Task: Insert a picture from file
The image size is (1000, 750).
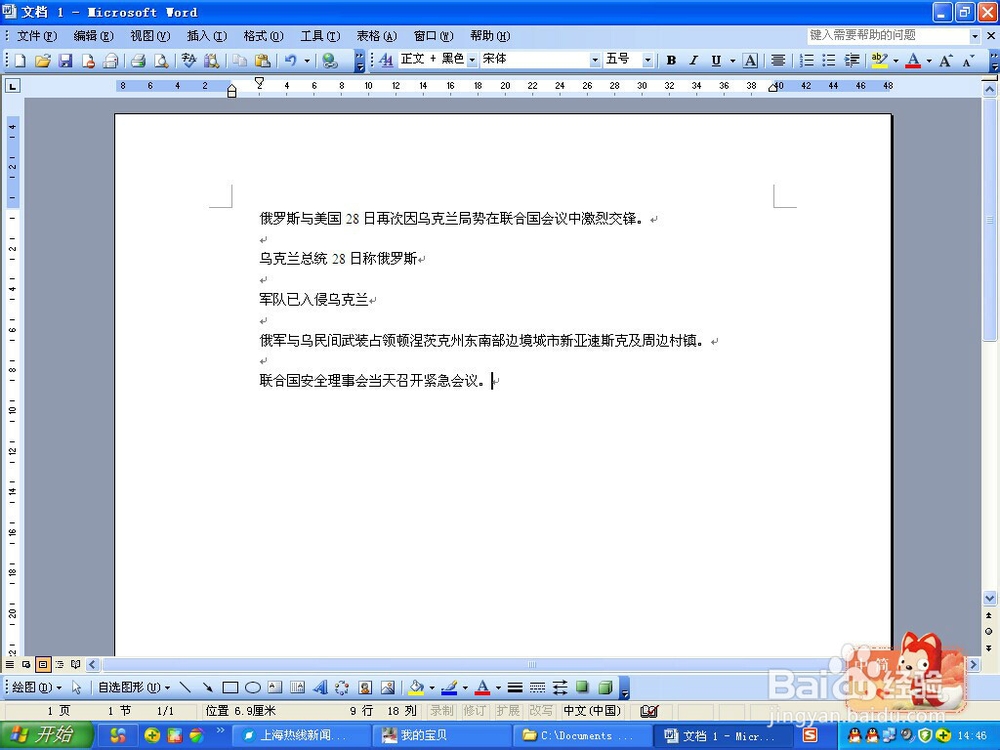Action: pos(387,688)
